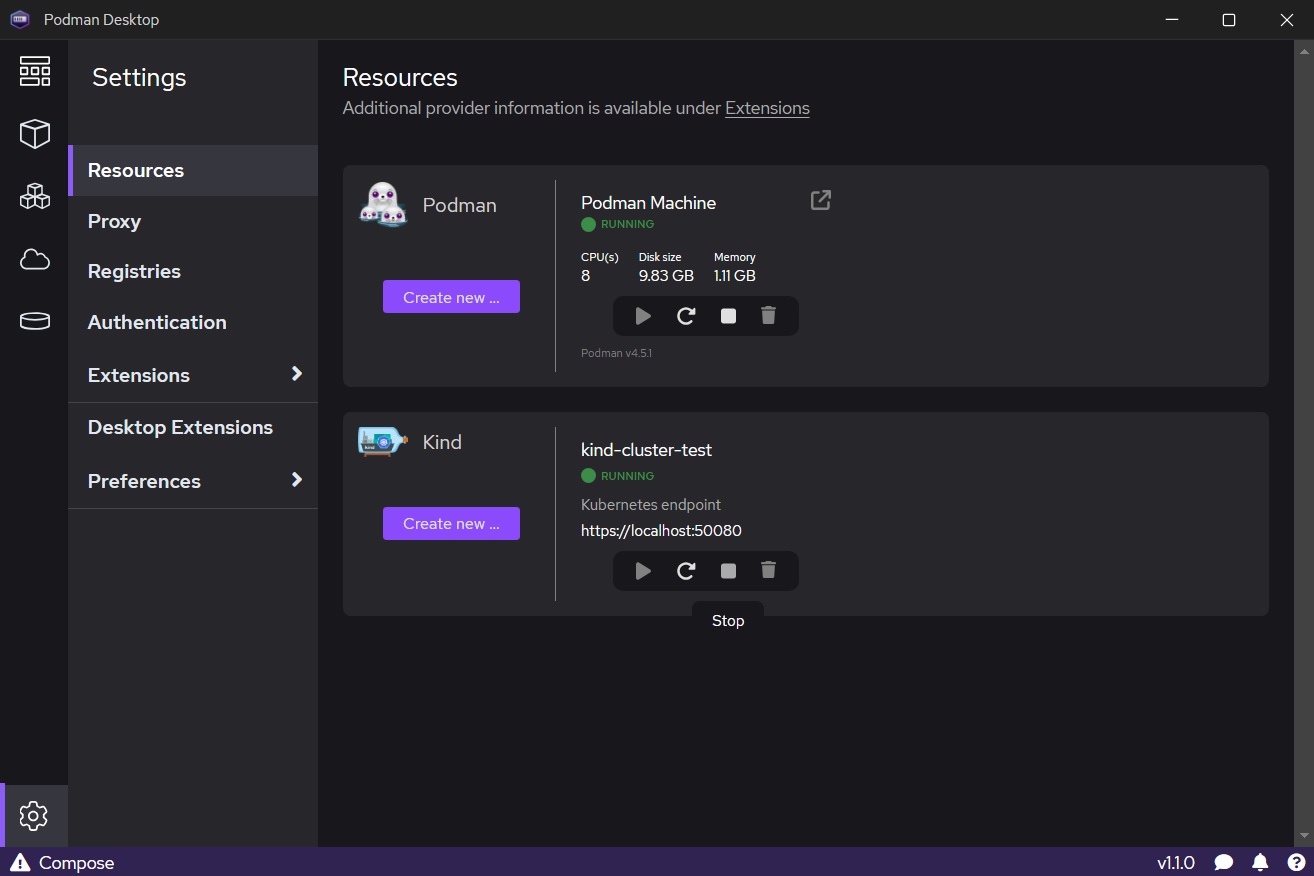Delete the kind-cluster-test cluster
The width and height of the screenshot is (1314, 876).
coord(768,571)
